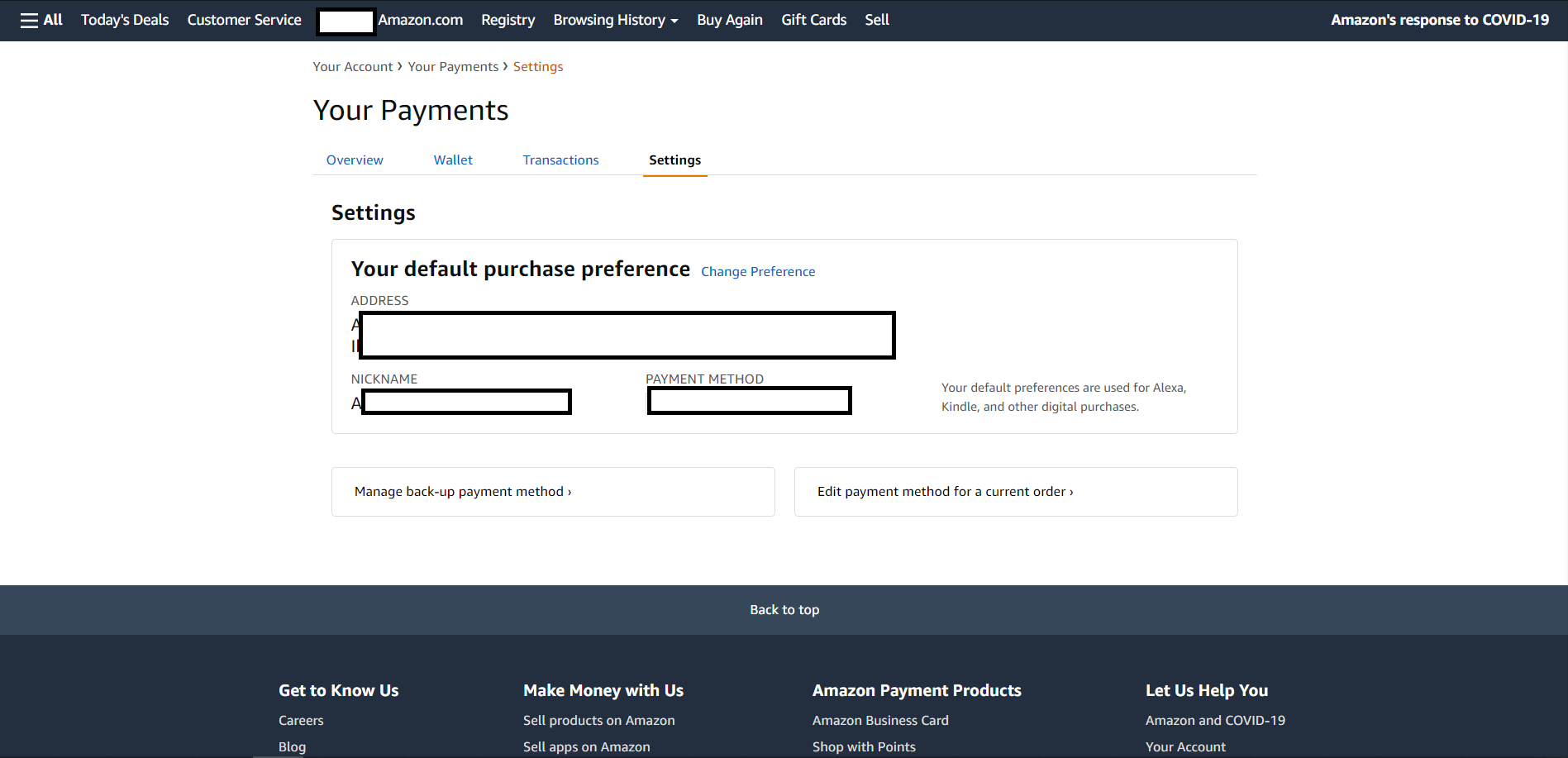This screenshot has height=758, width=1568.
Task: Go to Customer Service
Action: 244,19
